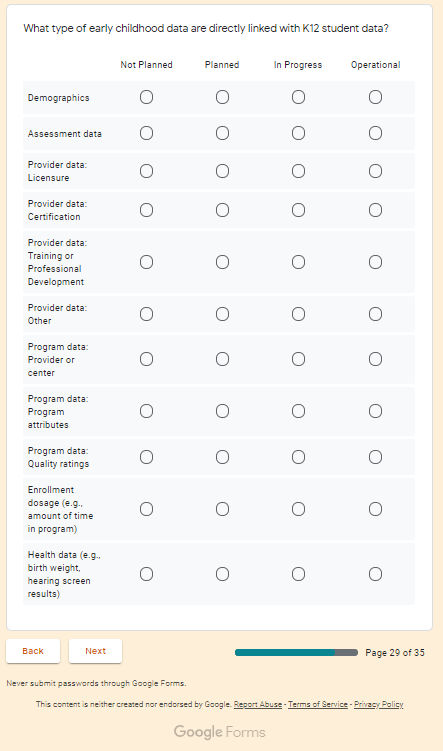Set Provider data: Certification to In Progress
The height and width of the screenshot is (751, 443).
[298, 210]
